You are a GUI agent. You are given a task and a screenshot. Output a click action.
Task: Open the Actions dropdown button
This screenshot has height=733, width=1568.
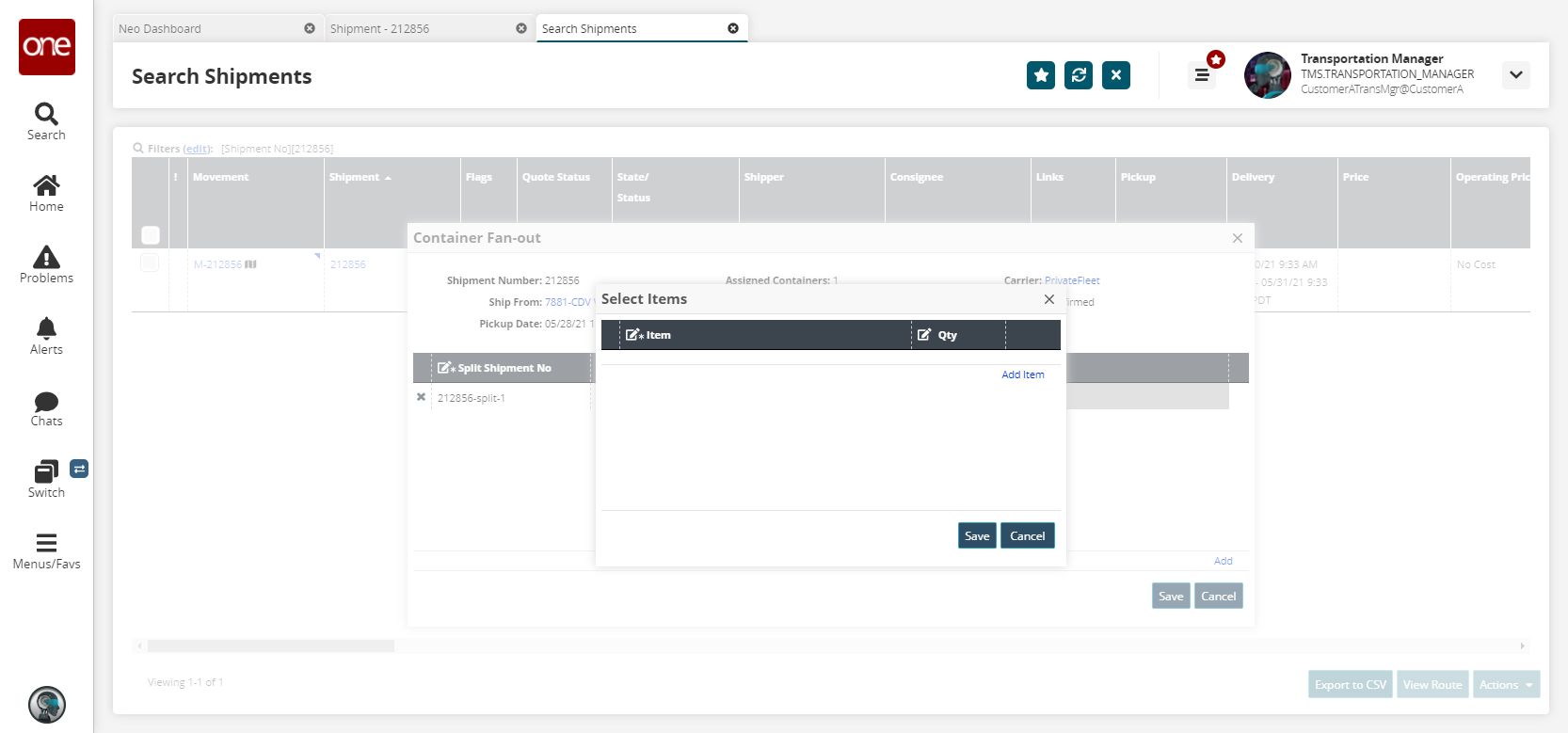pos(1506,685)
